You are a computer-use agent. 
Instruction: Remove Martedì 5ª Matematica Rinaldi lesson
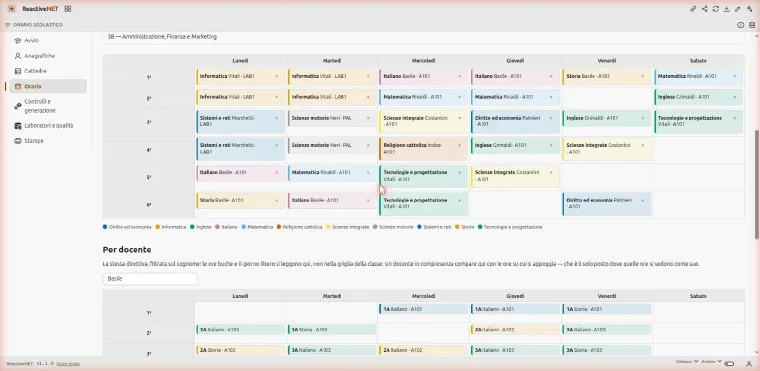(368, 172)
